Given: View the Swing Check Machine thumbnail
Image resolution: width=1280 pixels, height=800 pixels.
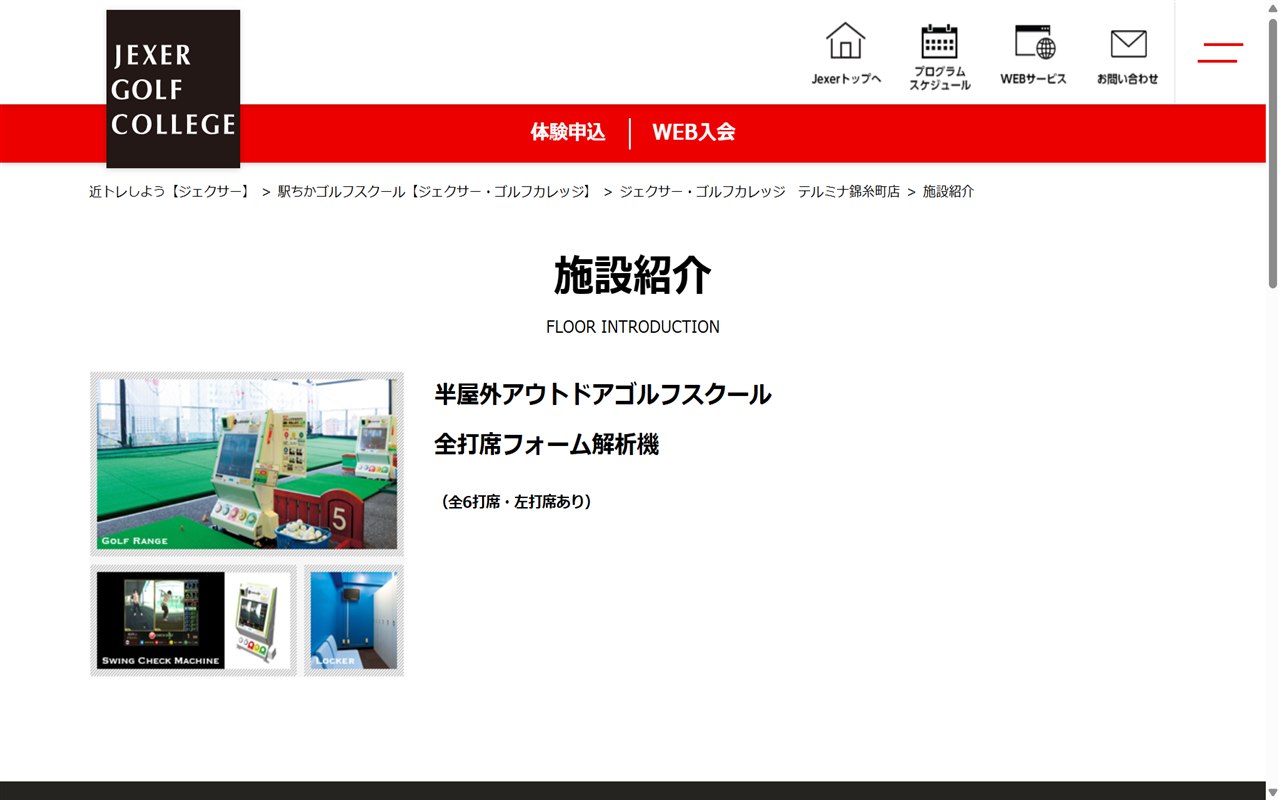Looking at the screenshot, I should point(194,620).
